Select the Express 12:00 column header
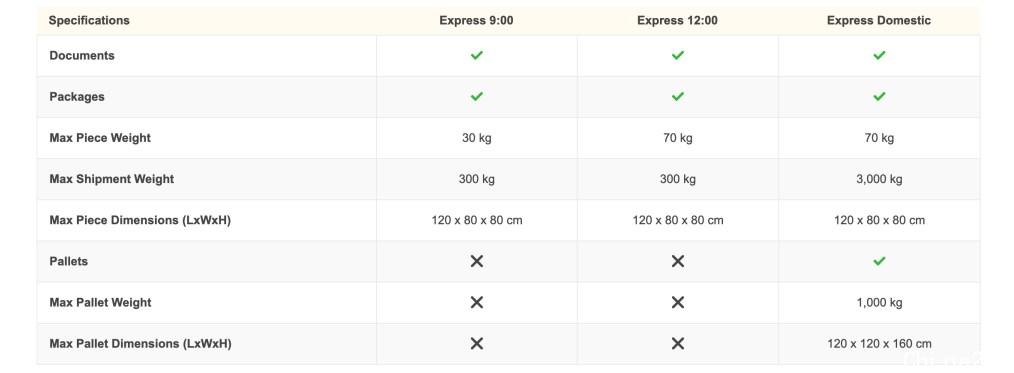 click(678, 21)
